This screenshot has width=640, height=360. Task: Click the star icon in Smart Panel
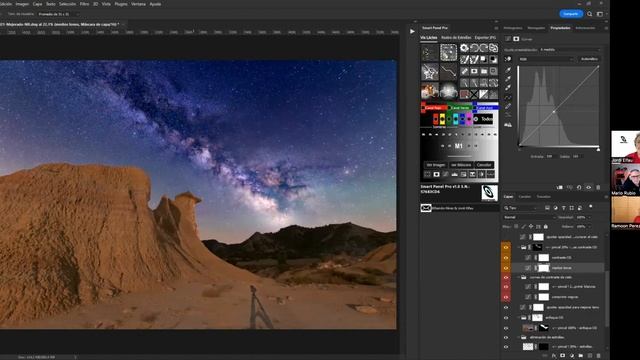pos(430,72)
